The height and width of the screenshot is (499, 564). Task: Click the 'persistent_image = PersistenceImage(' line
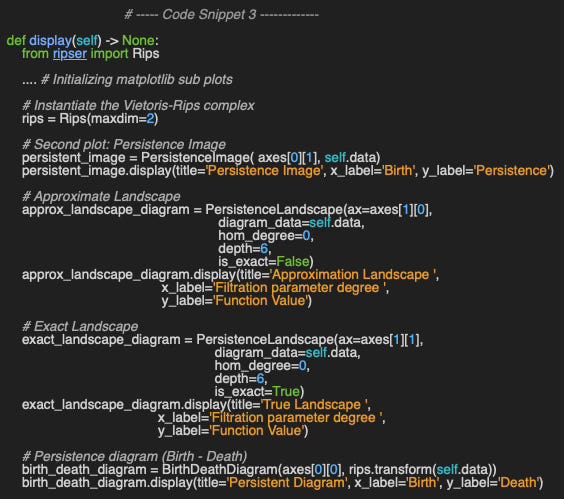click(201, 158)
